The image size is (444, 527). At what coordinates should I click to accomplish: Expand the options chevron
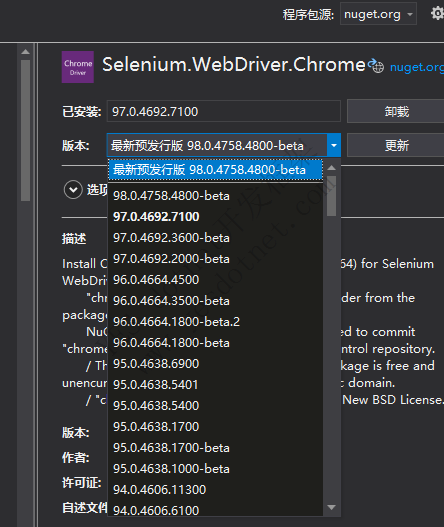pyautogui.click(x=73, y=190)
